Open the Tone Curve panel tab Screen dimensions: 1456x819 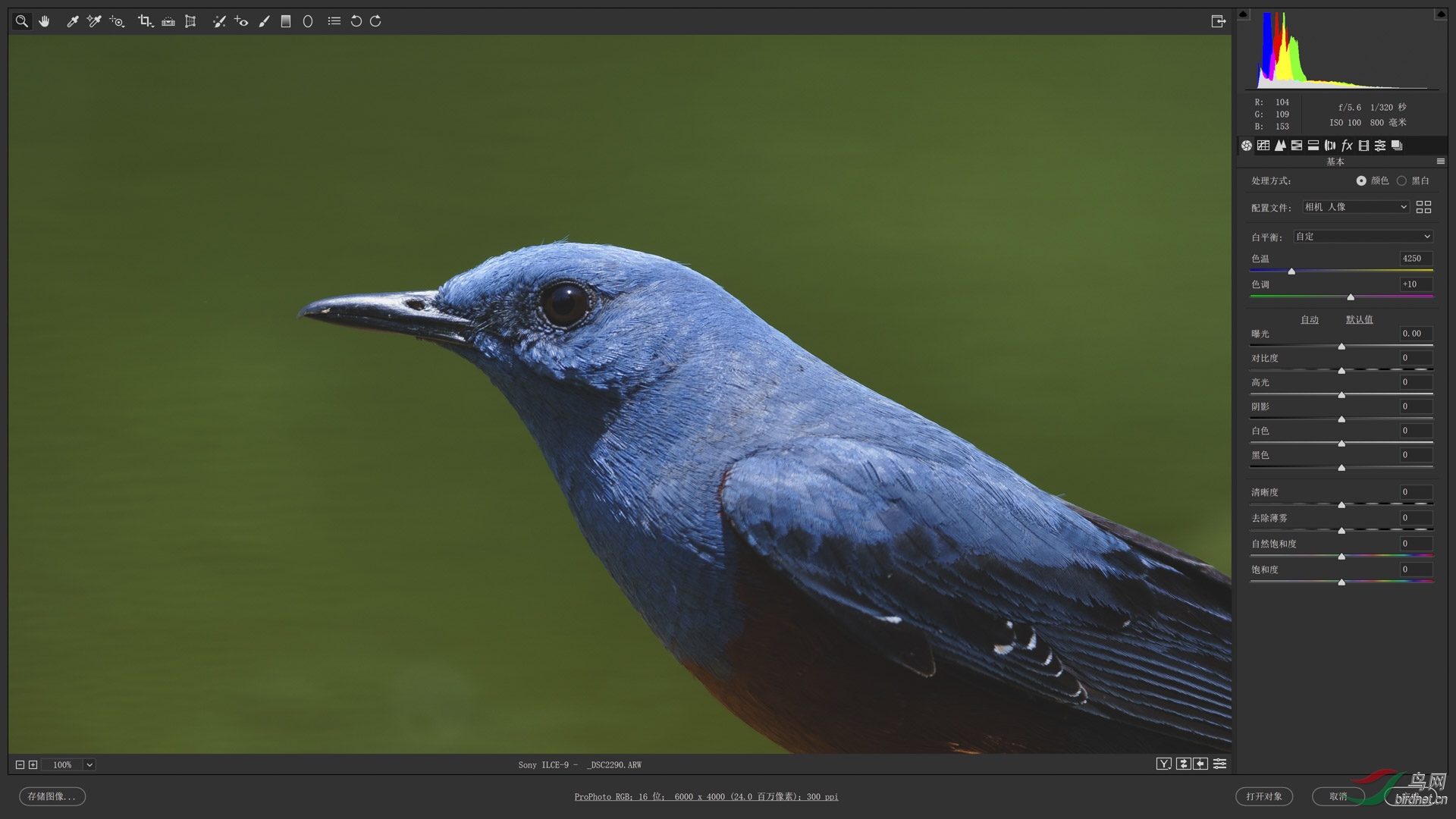click(x=1263, y=146)
